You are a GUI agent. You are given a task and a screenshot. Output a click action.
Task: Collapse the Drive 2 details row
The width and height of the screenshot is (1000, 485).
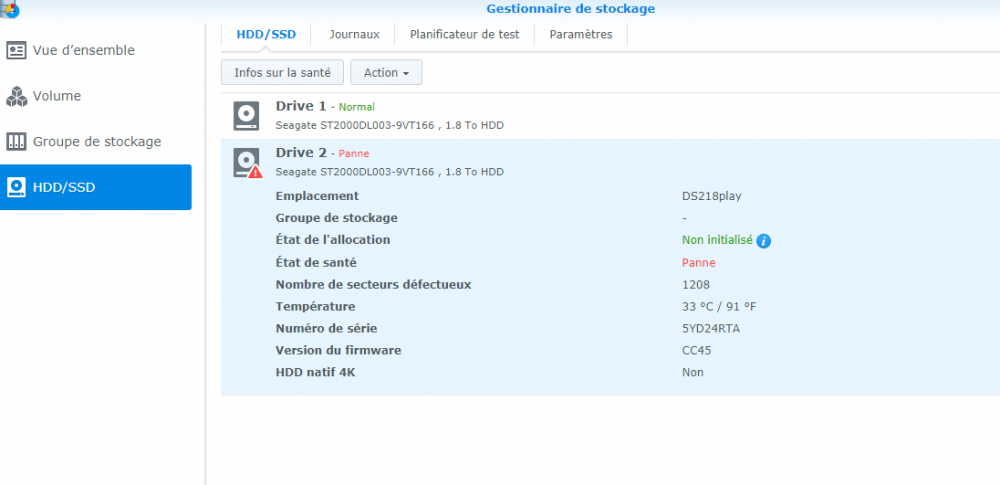tap(610, 162)
